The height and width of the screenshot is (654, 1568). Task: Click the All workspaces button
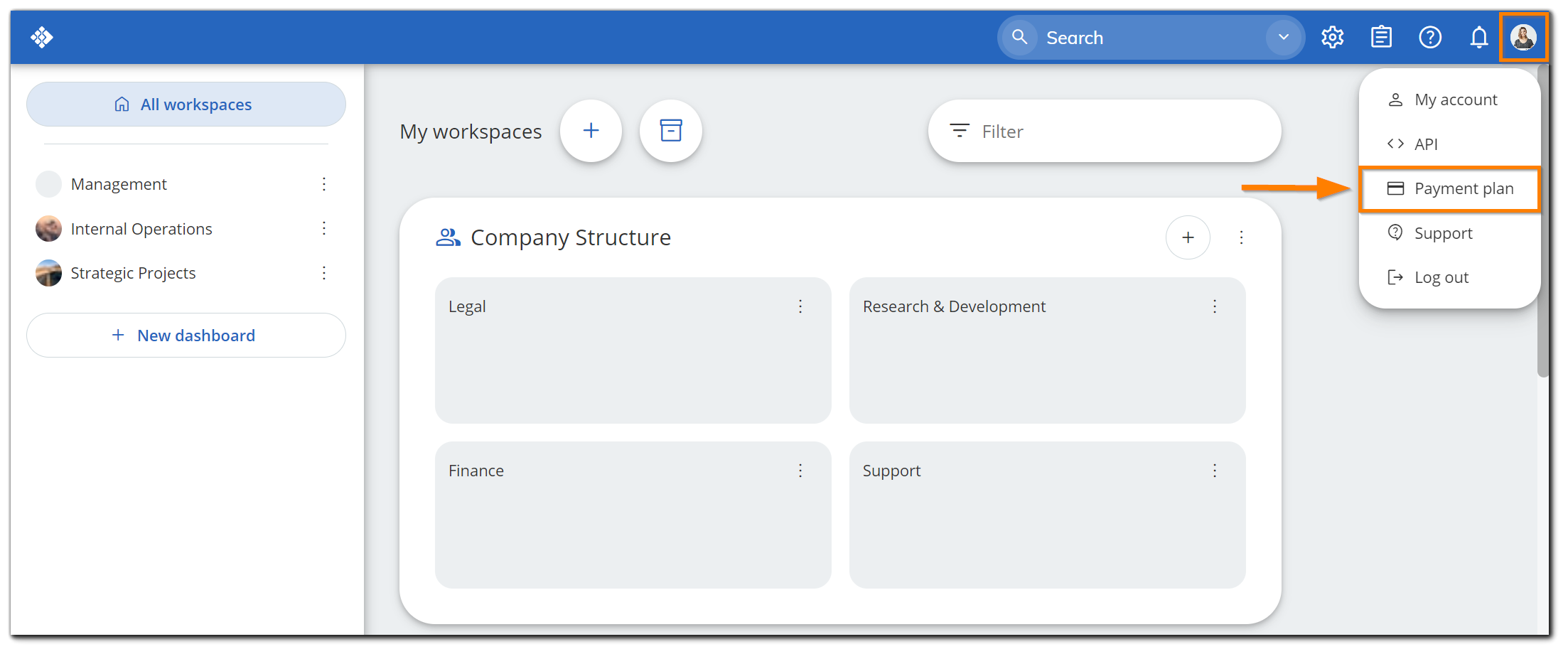(x=186, y=104)
